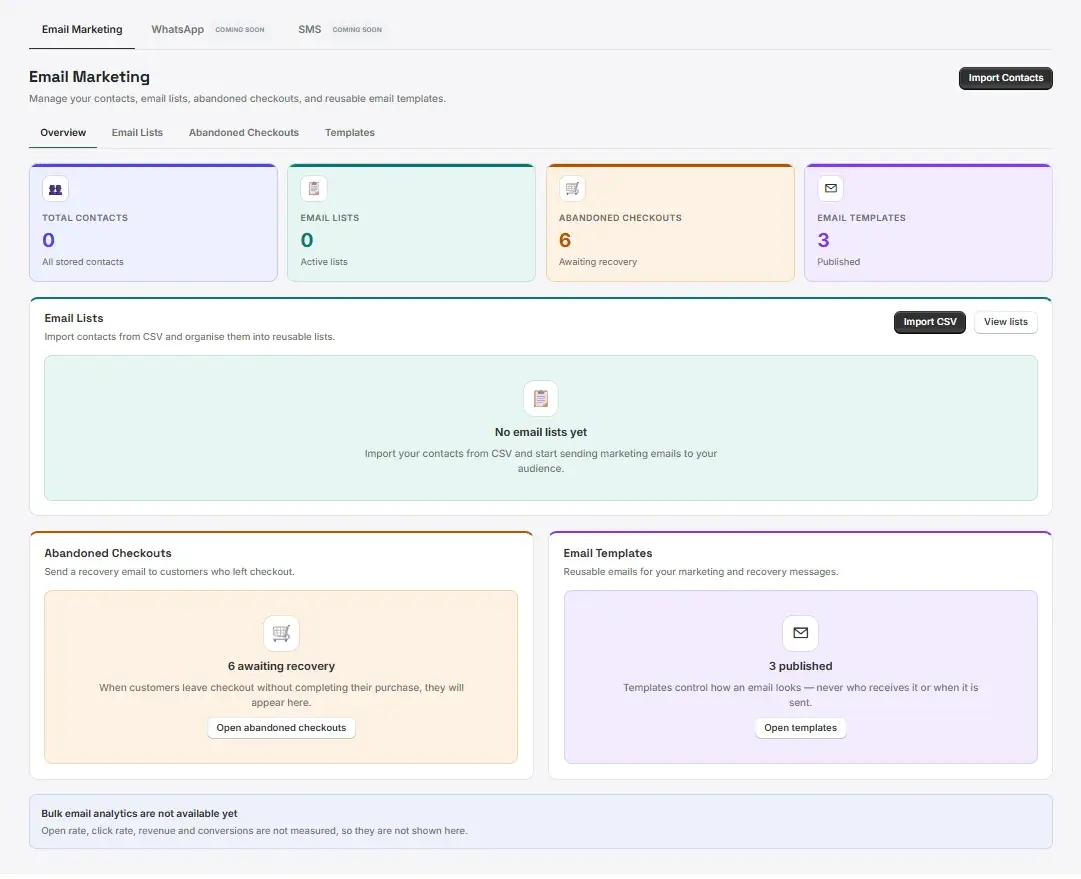1081x879 pixels.
Task: Click the 'Email Lists' section heading
Action: (74, 320)
